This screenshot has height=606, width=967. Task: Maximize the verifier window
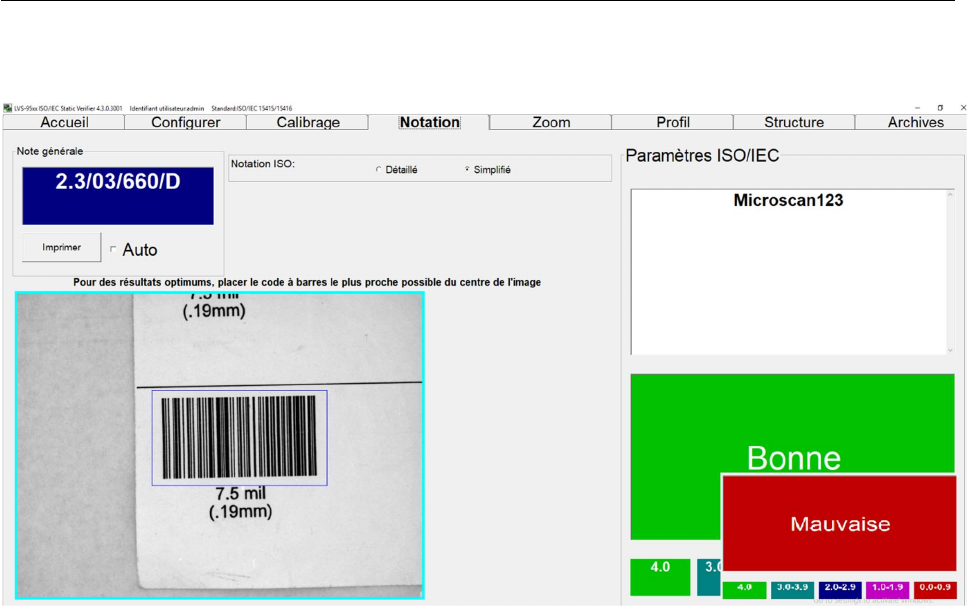[940, 108]
